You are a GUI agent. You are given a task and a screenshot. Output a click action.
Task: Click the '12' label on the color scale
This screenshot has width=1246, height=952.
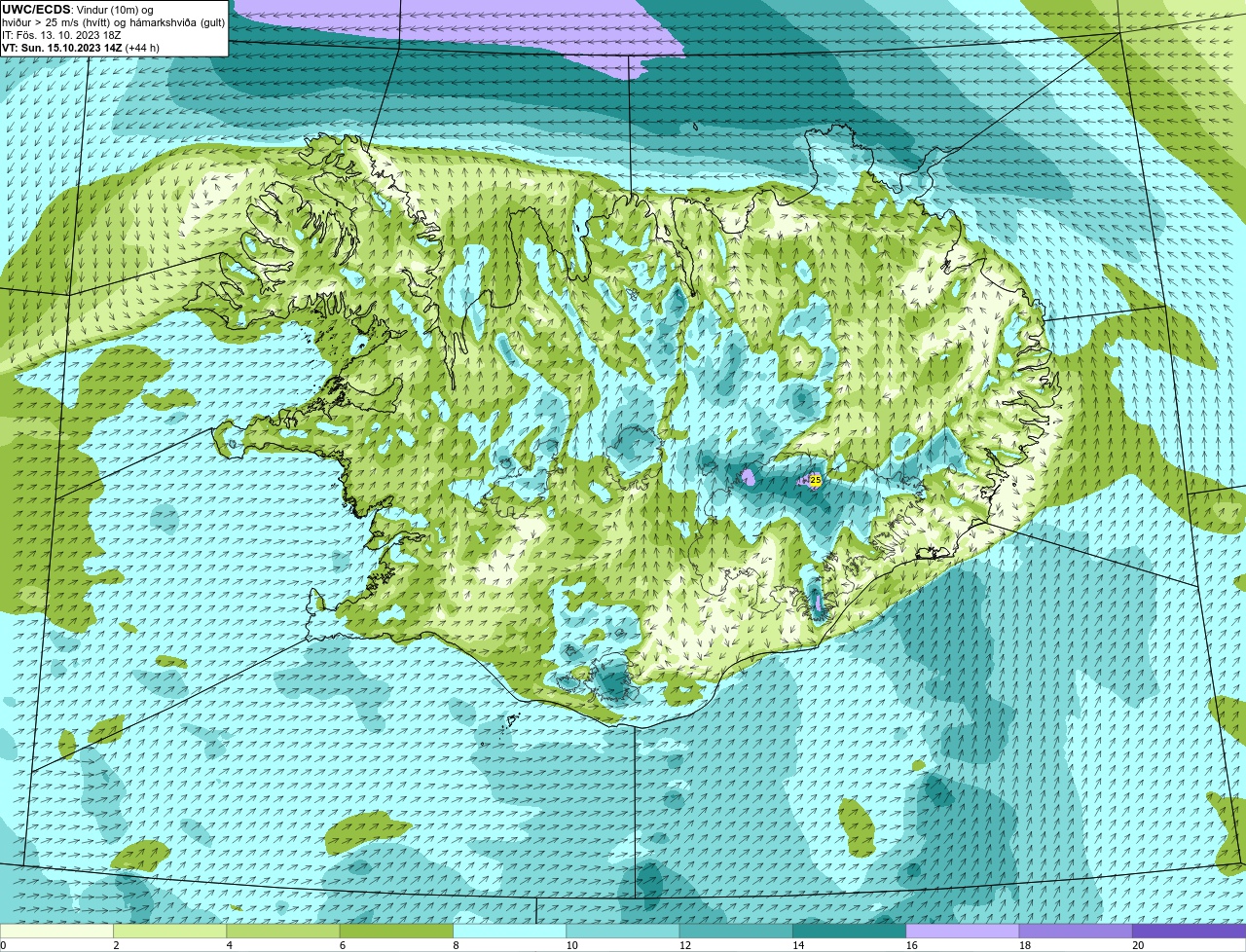685,945
